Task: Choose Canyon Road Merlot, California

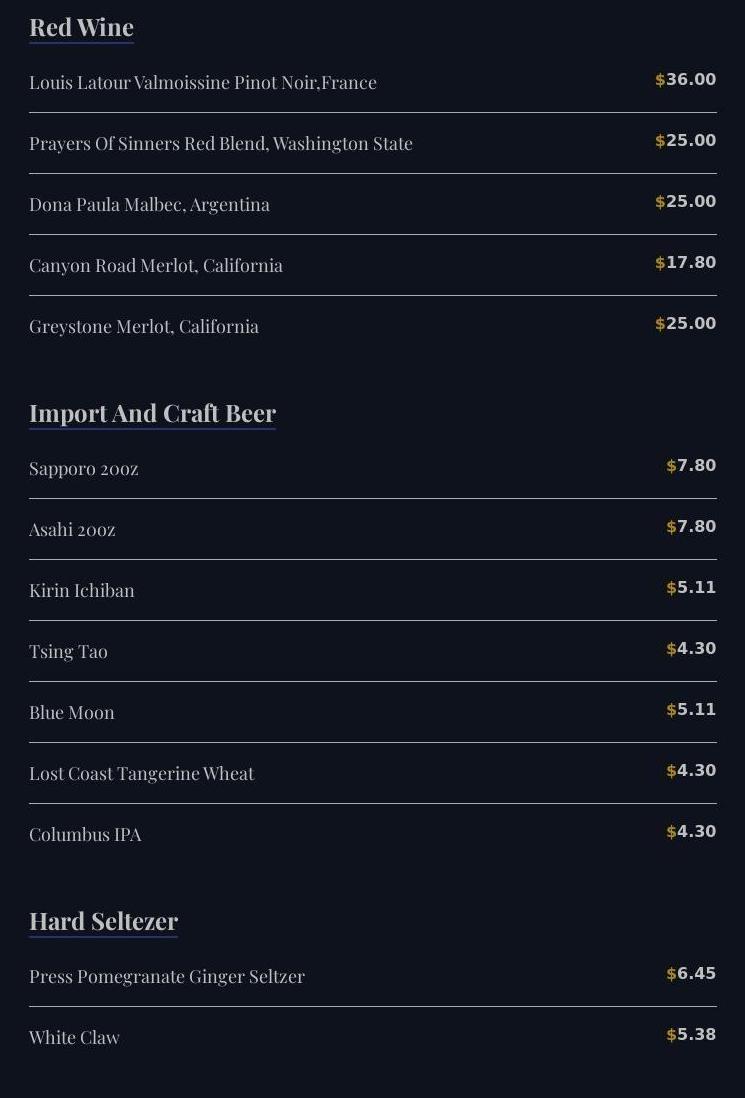Action: 156,266
